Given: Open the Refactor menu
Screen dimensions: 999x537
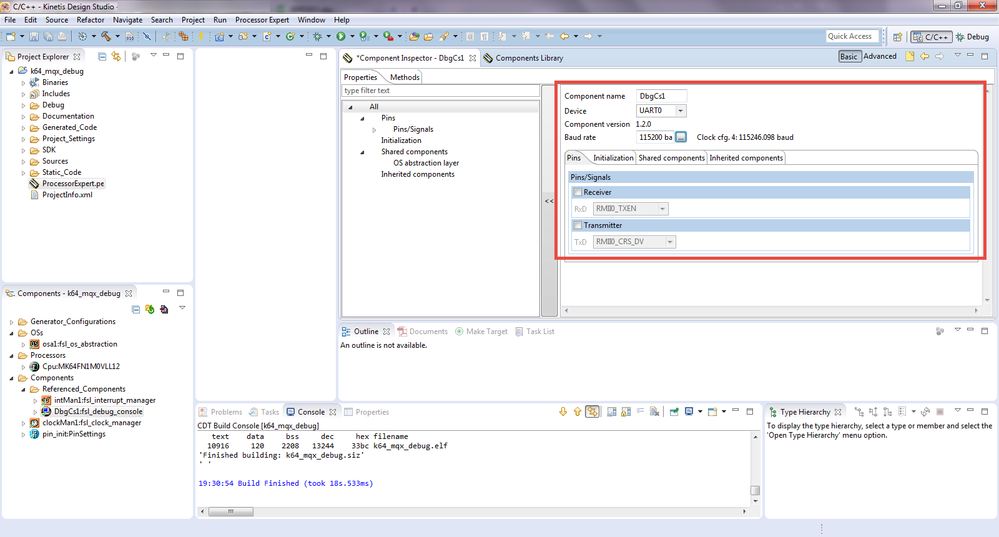Looking at the screenshot, I should coord(90,20).
